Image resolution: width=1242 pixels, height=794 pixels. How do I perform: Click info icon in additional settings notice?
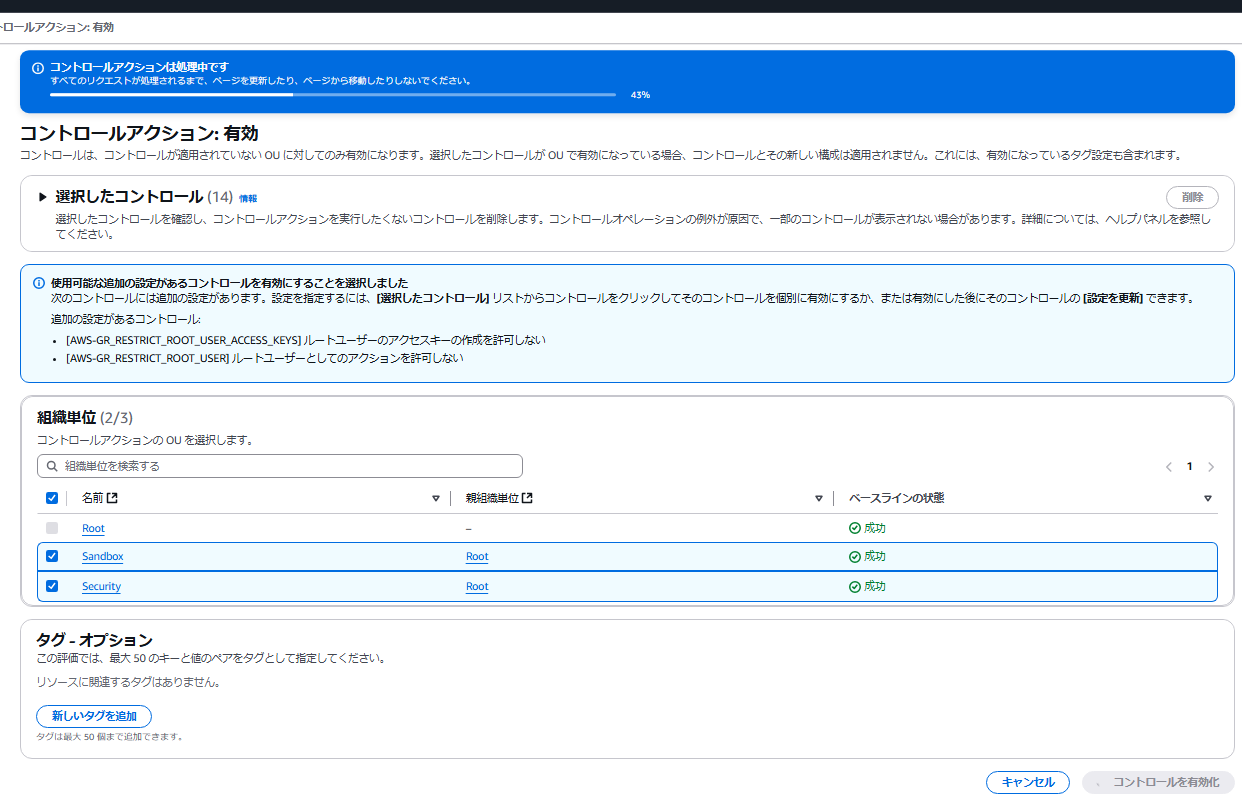[39, 283]
